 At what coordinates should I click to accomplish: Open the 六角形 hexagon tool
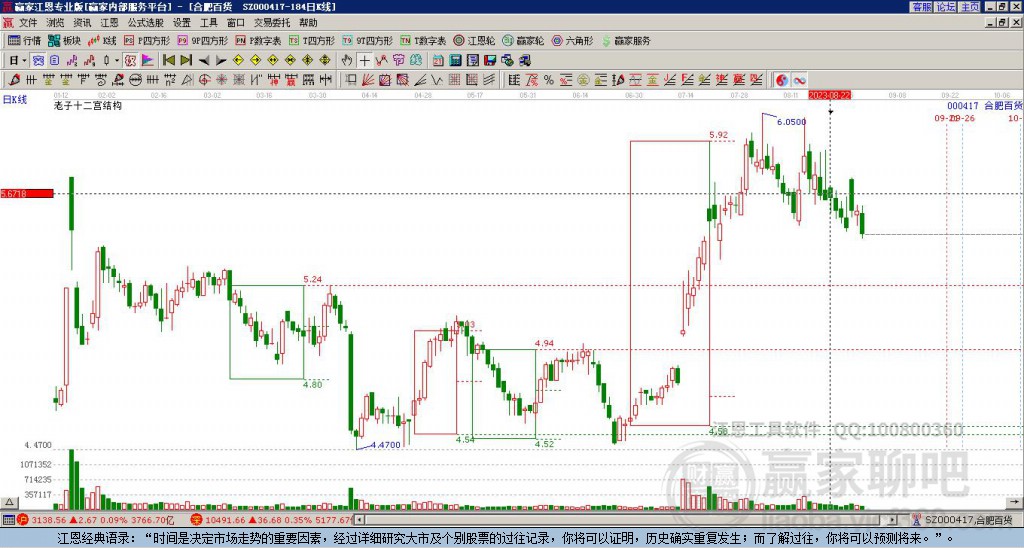pyautogui.click(x=573, y=40)
